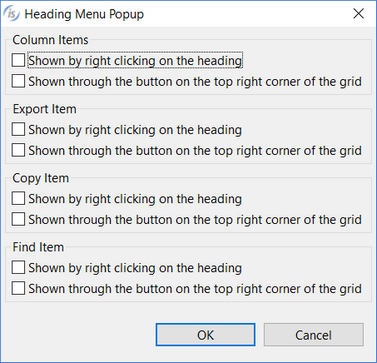377x363 pixels.
Task: Click the Export Item group heading
Action: 45,109
